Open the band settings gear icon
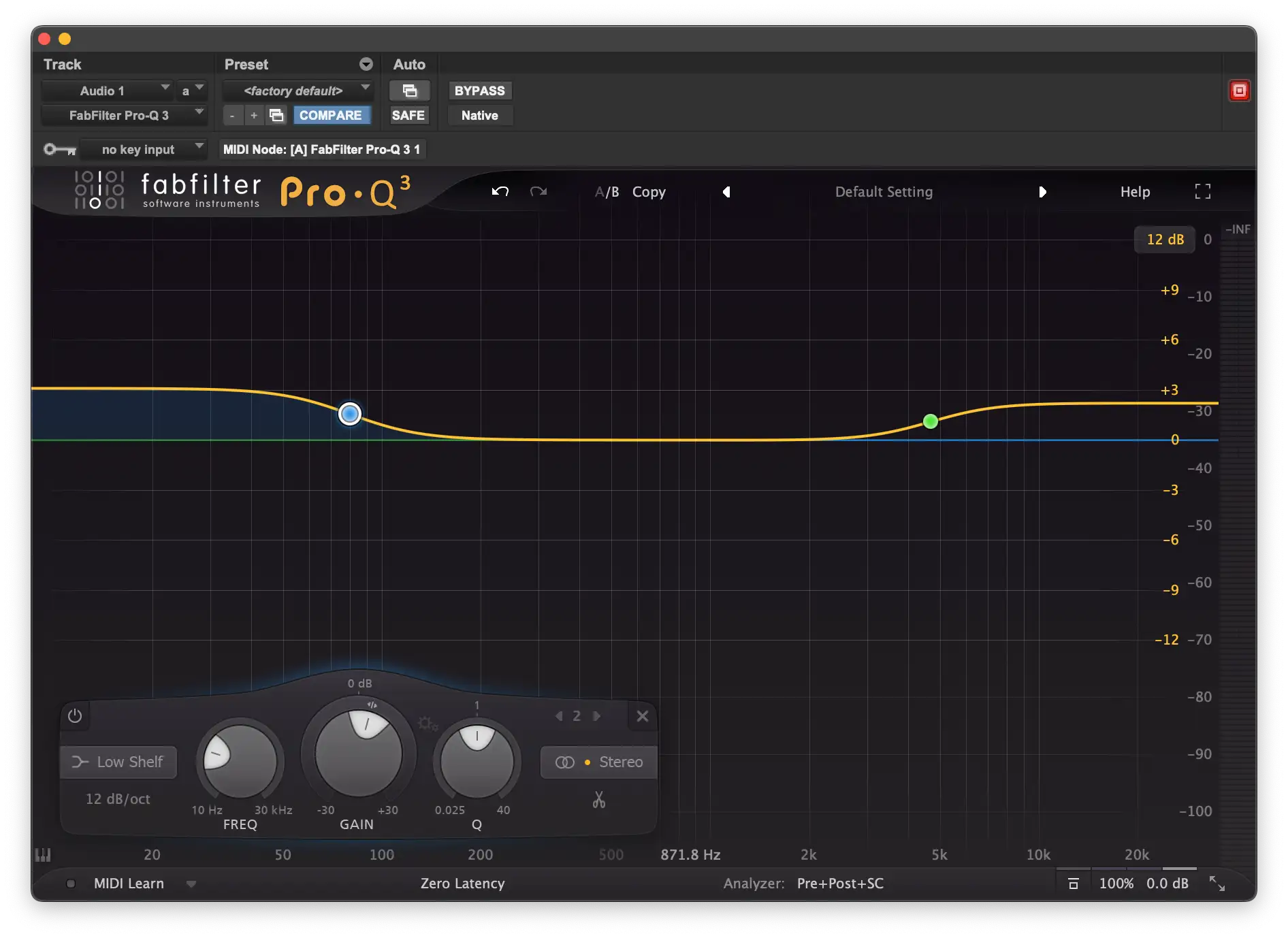Screen dimensions: 1288x938 (426, 723)
